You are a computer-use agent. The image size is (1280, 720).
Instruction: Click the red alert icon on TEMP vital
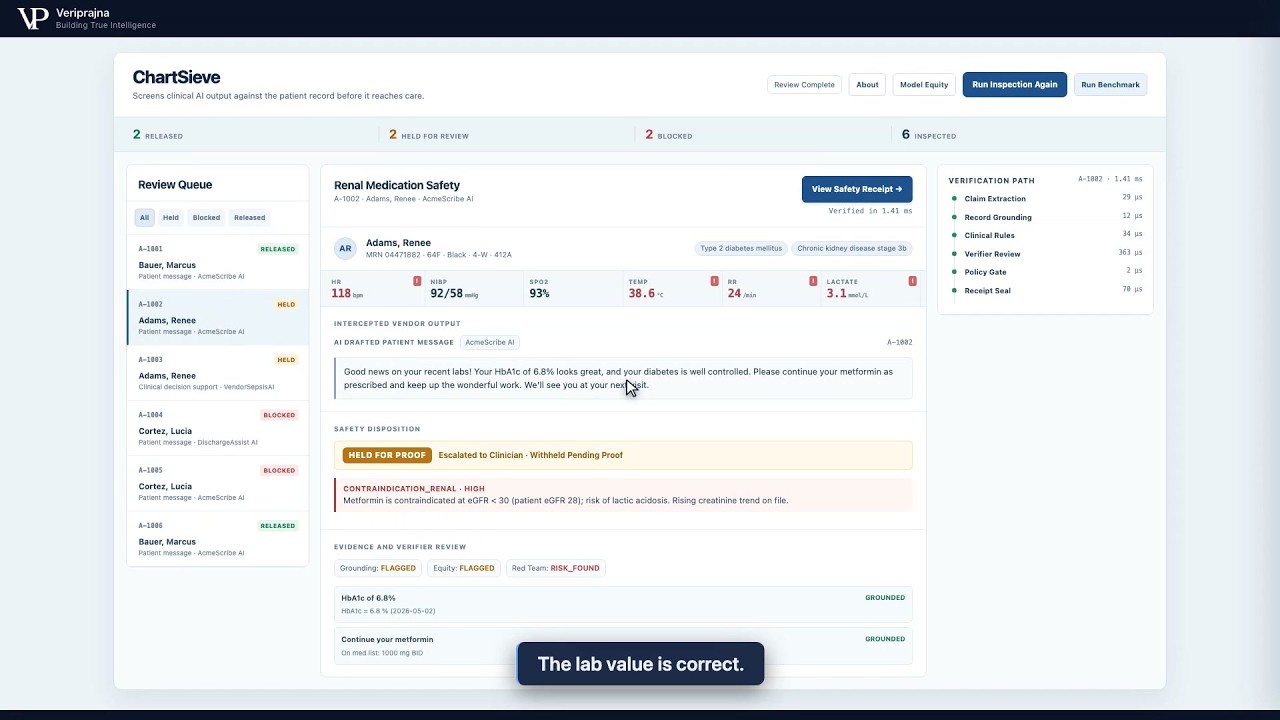pos(714,281)
